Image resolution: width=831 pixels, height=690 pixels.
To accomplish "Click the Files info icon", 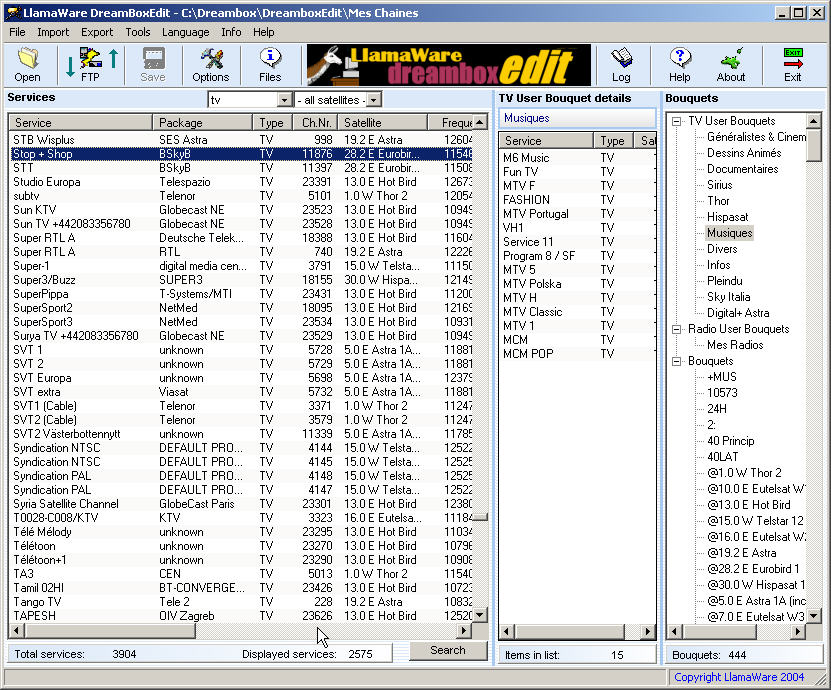I will 270,65.
